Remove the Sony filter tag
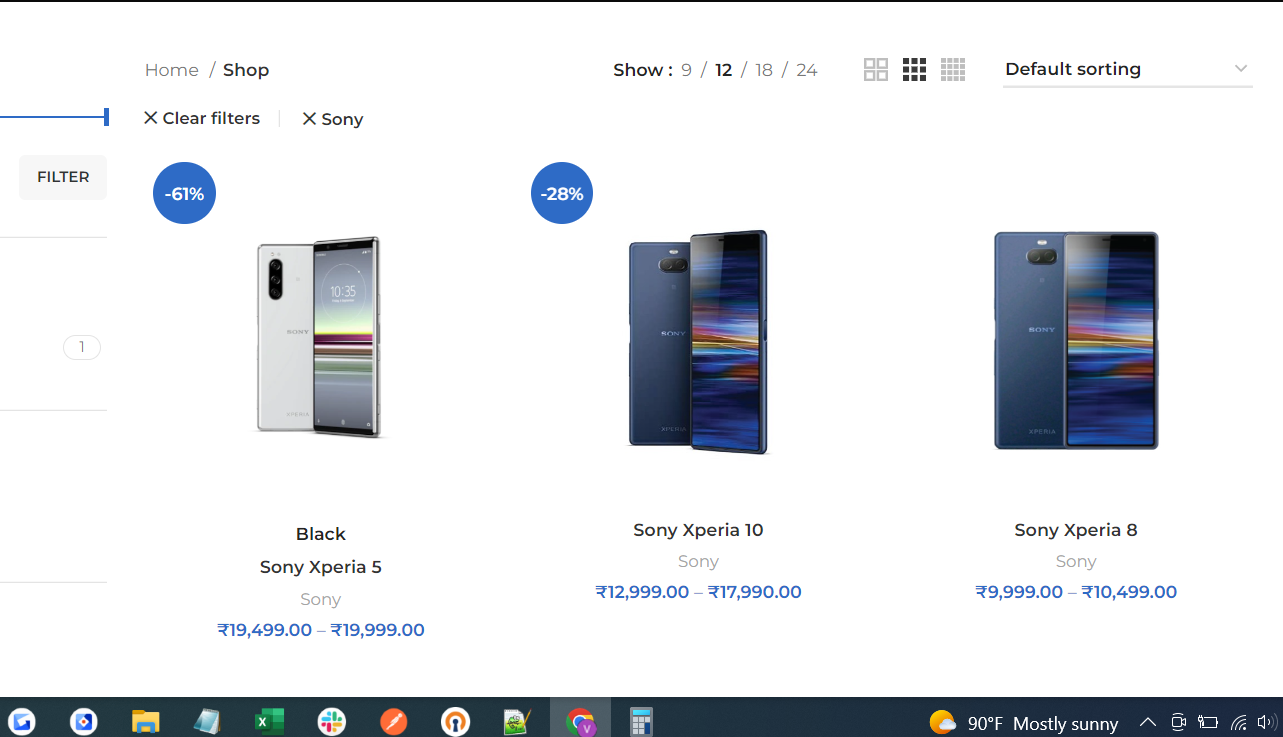The image size is (1283, 737). pos(332,119)
